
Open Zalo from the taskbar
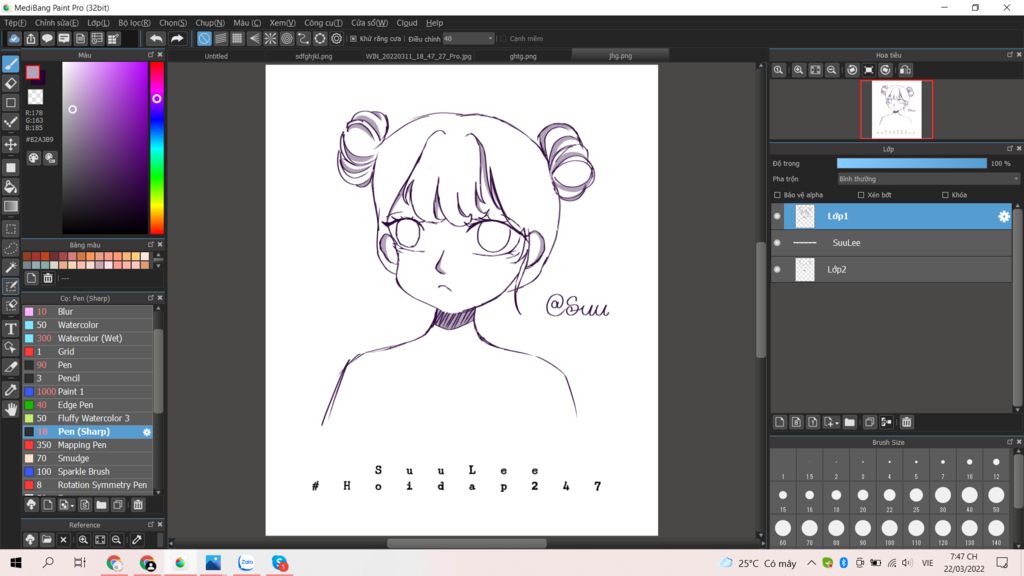pos(246,562)
